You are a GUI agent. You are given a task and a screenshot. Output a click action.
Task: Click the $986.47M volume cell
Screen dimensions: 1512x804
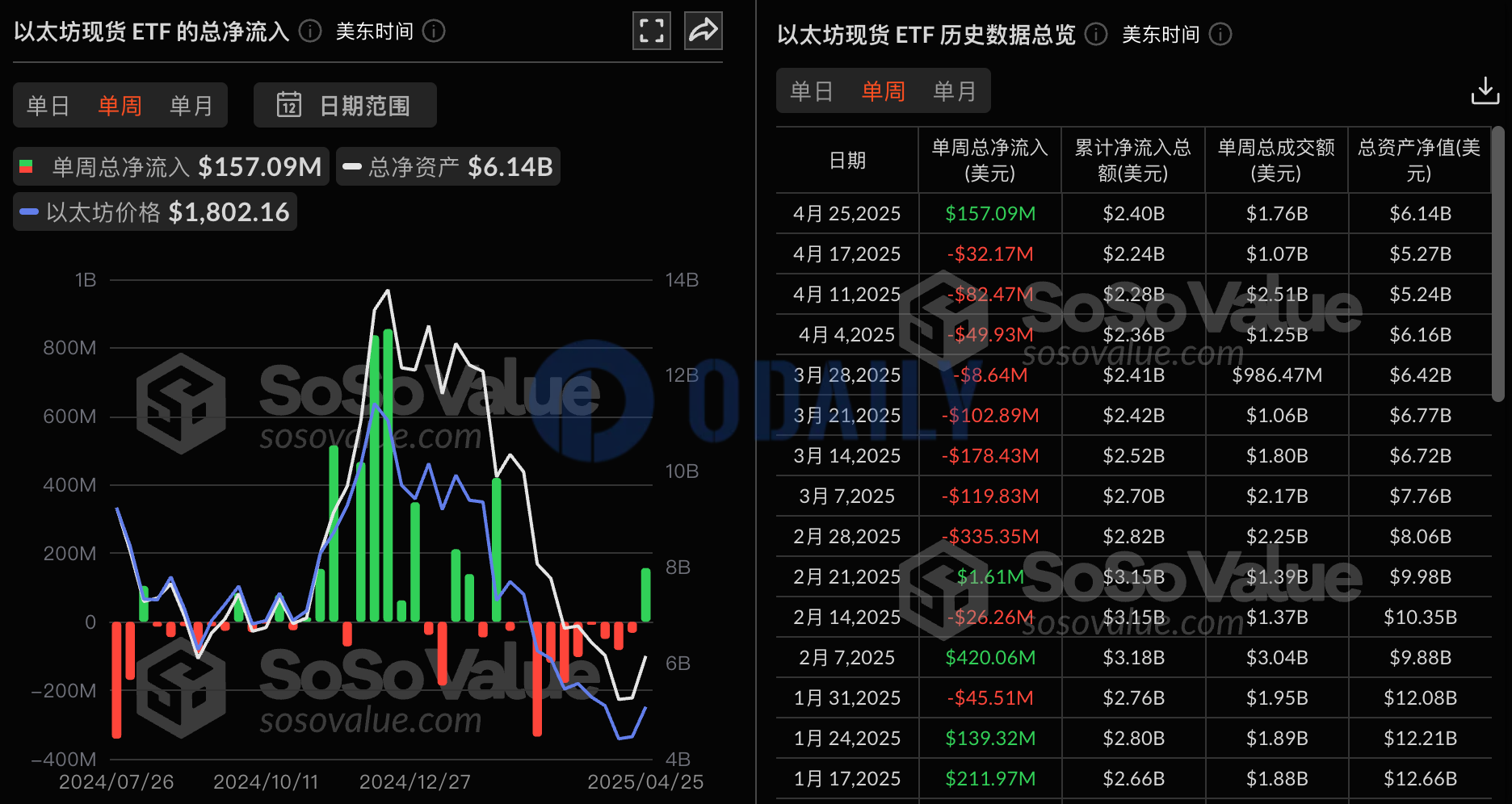pyautogui.click(x=1277, y=375)
